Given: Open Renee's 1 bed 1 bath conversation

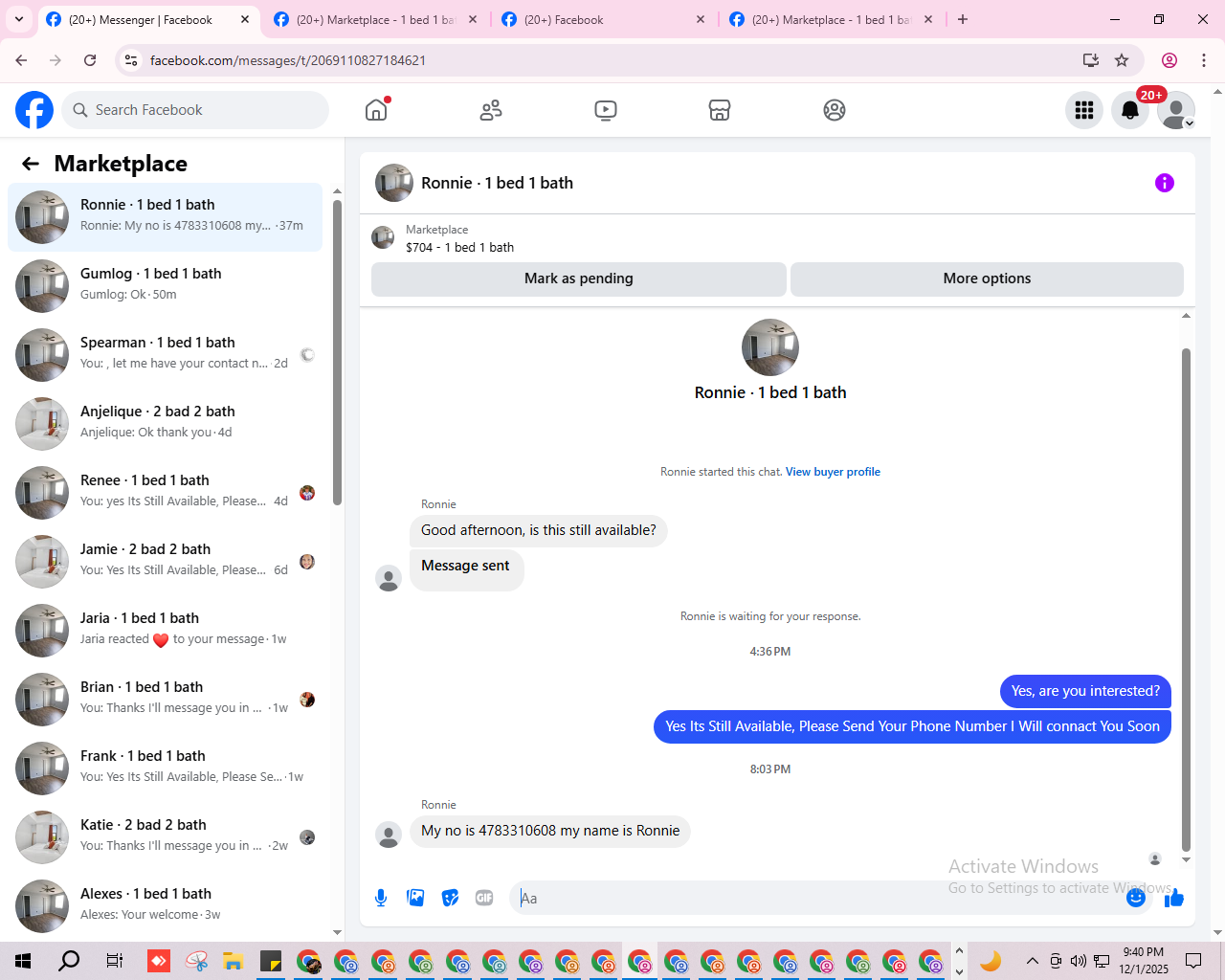Looking at the screenshot, I should pos(165,493).
